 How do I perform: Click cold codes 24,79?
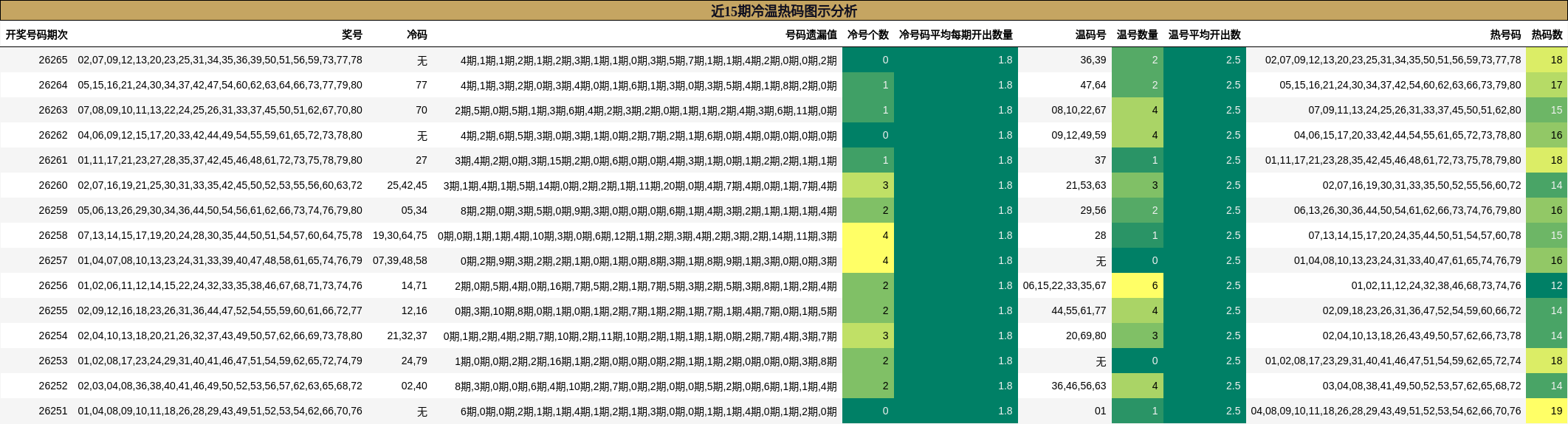(x=414, y=361)
